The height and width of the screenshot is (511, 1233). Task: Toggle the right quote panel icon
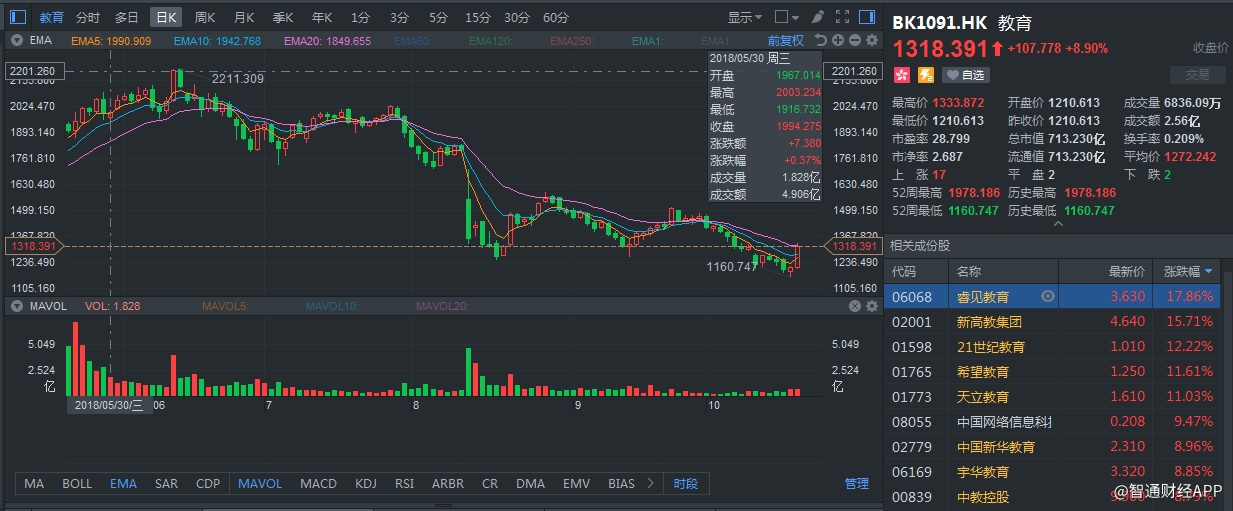pyautogui.click(x=865, y=17)
